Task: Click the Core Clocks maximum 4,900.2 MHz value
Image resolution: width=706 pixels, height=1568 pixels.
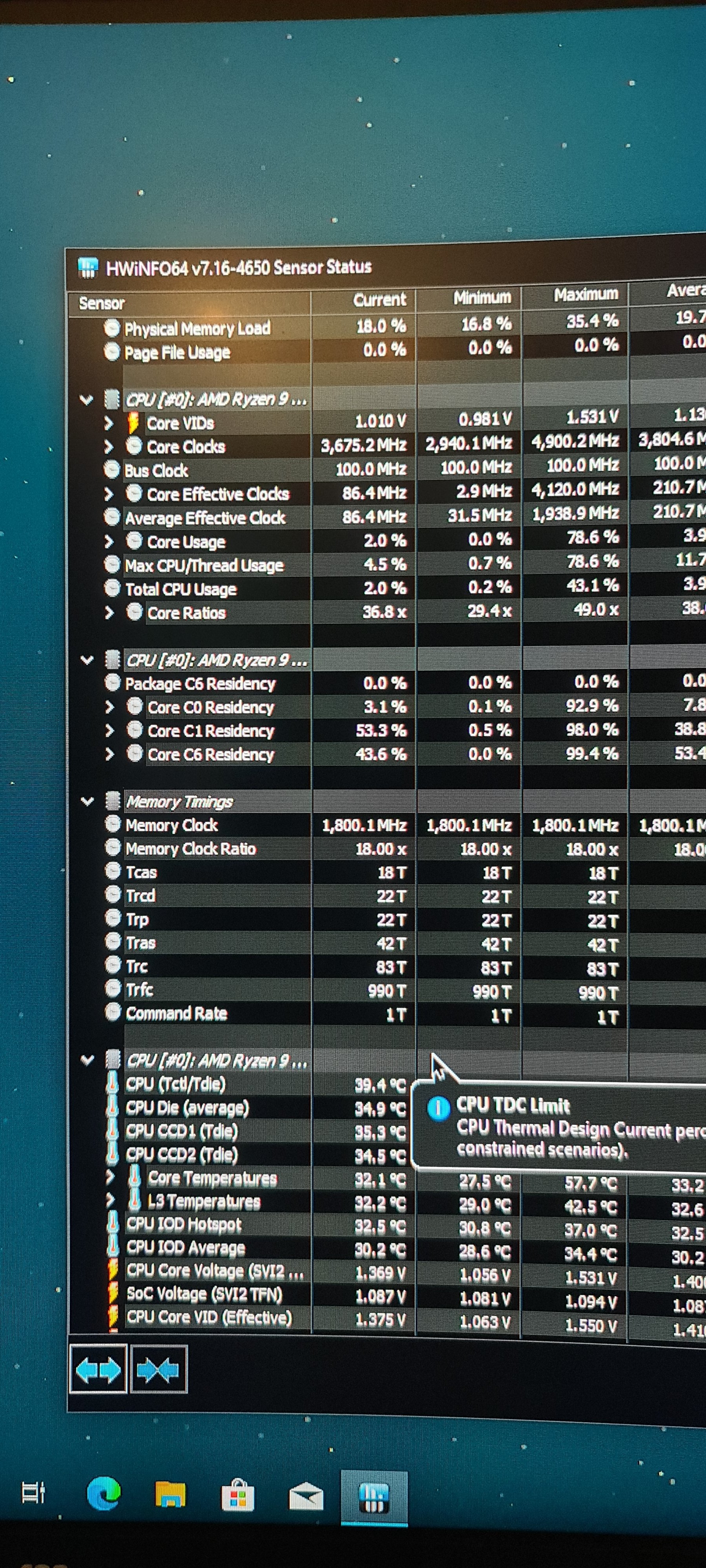Action: coord(575,441)
